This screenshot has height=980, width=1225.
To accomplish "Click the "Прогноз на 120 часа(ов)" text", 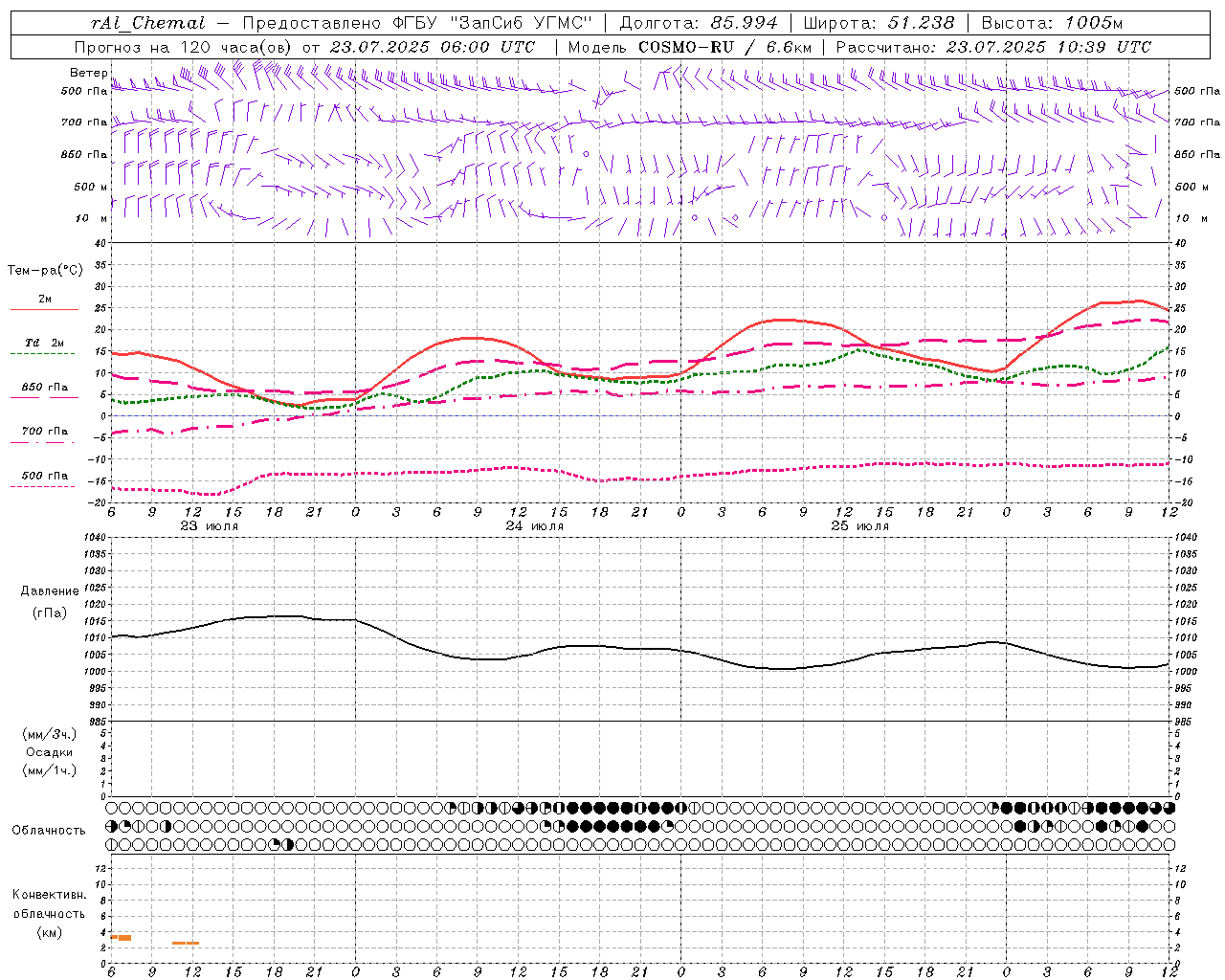I will click(x=184, y=47).
